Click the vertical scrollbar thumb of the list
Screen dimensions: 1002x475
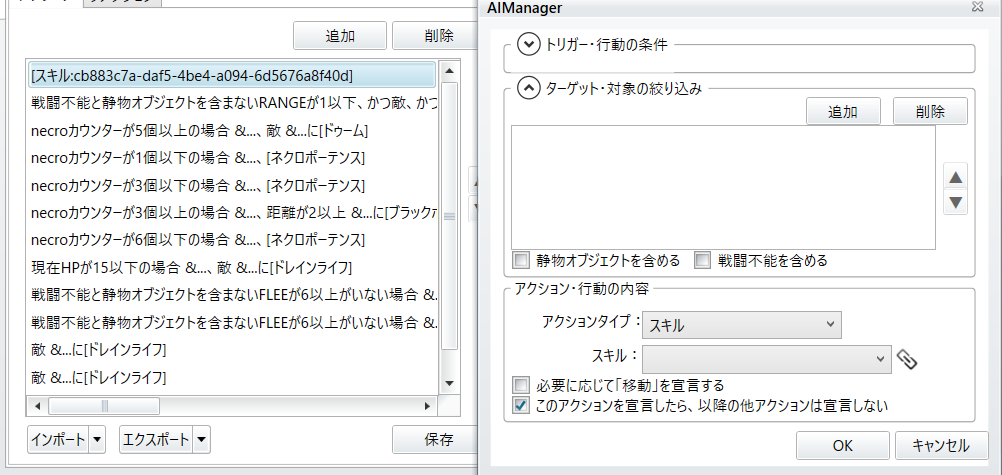tap(449, 215)
